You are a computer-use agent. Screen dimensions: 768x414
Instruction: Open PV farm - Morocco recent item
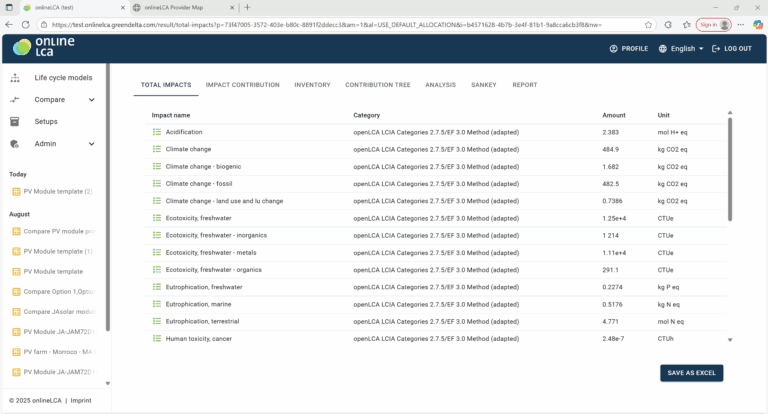pos(57,352)
